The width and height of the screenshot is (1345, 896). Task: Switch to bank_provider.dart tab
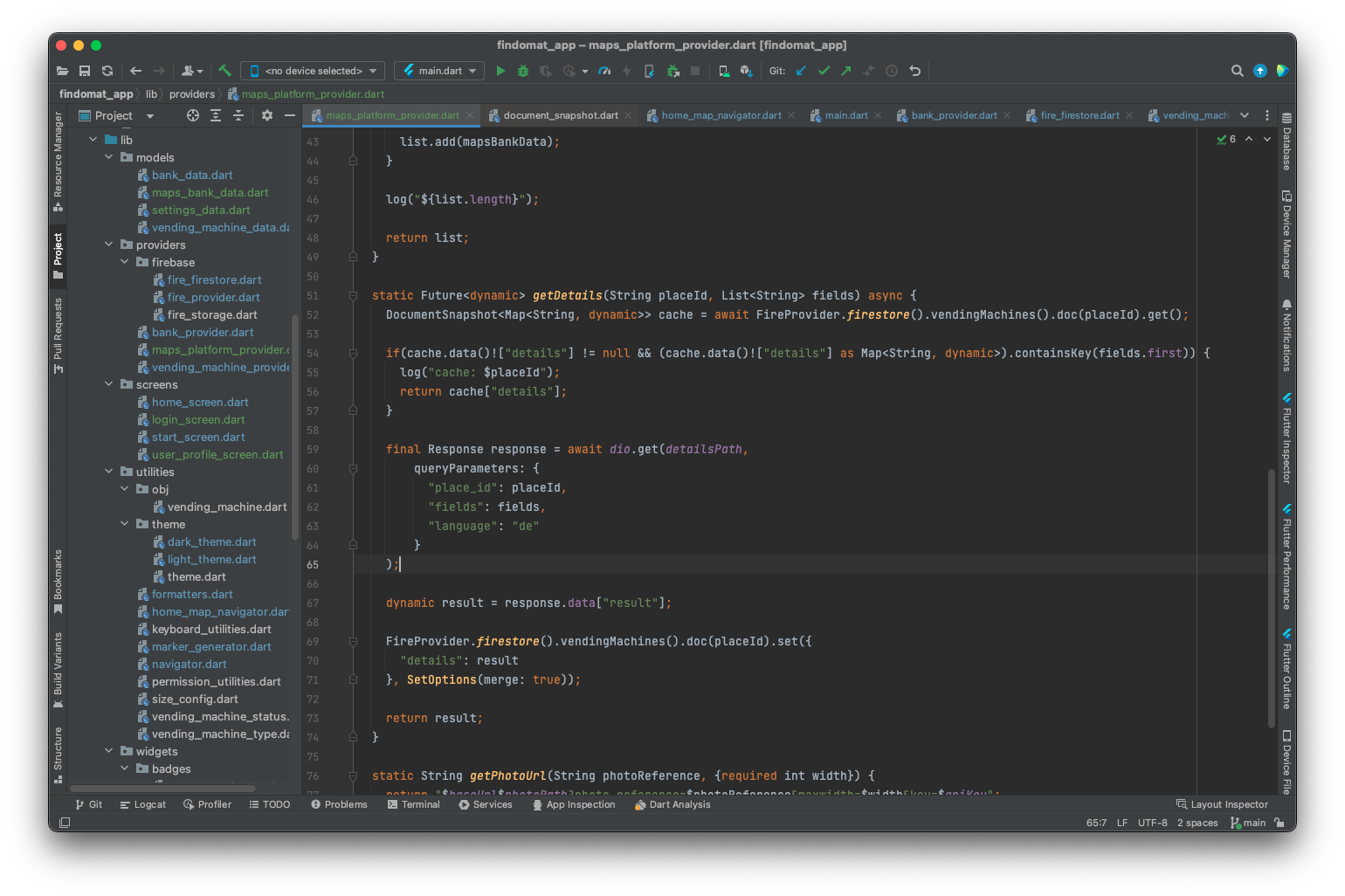click(x=953, y=115)
